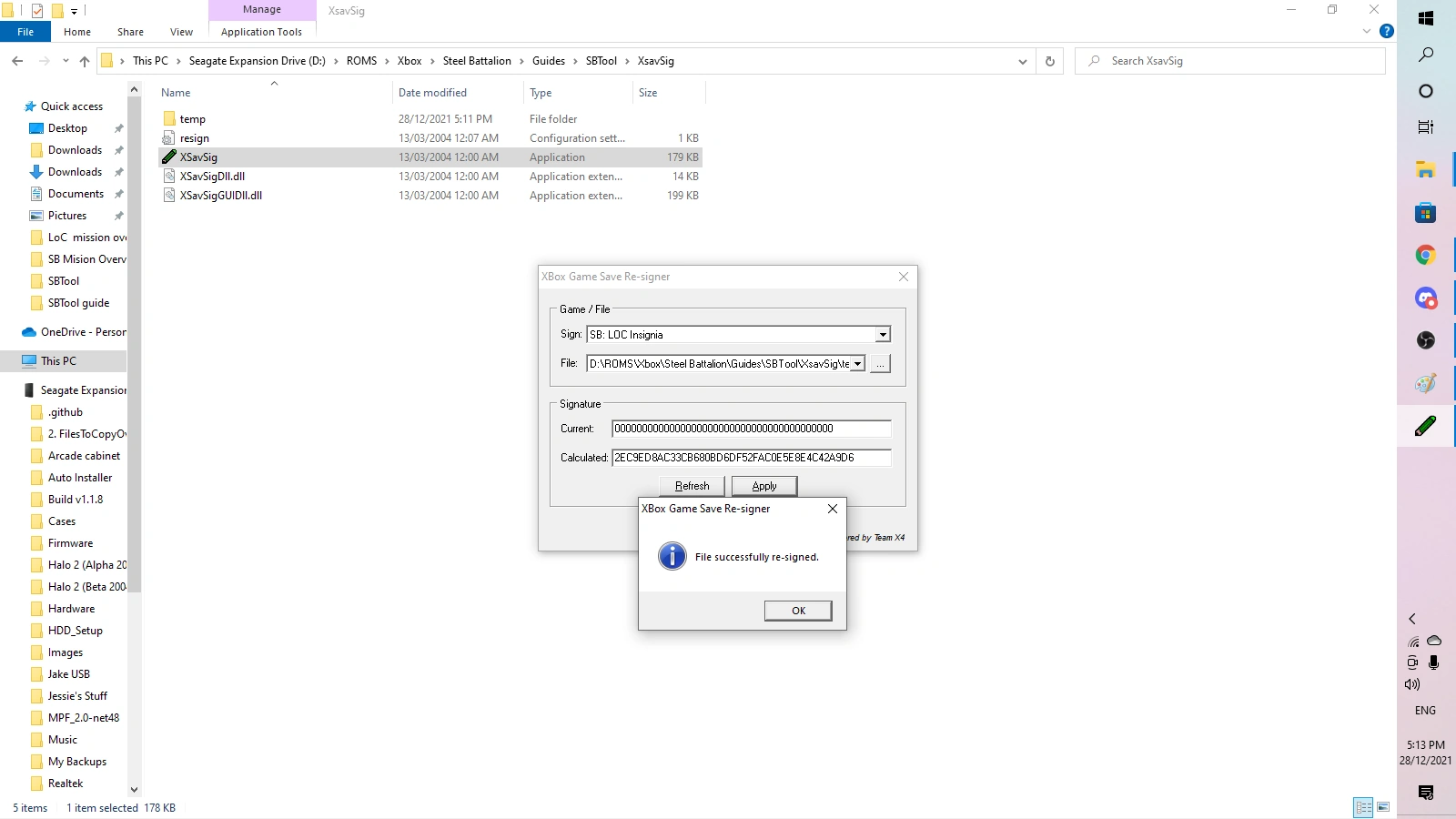Open the OneDrive cloud tray icon

click(x=1434, y=641)
